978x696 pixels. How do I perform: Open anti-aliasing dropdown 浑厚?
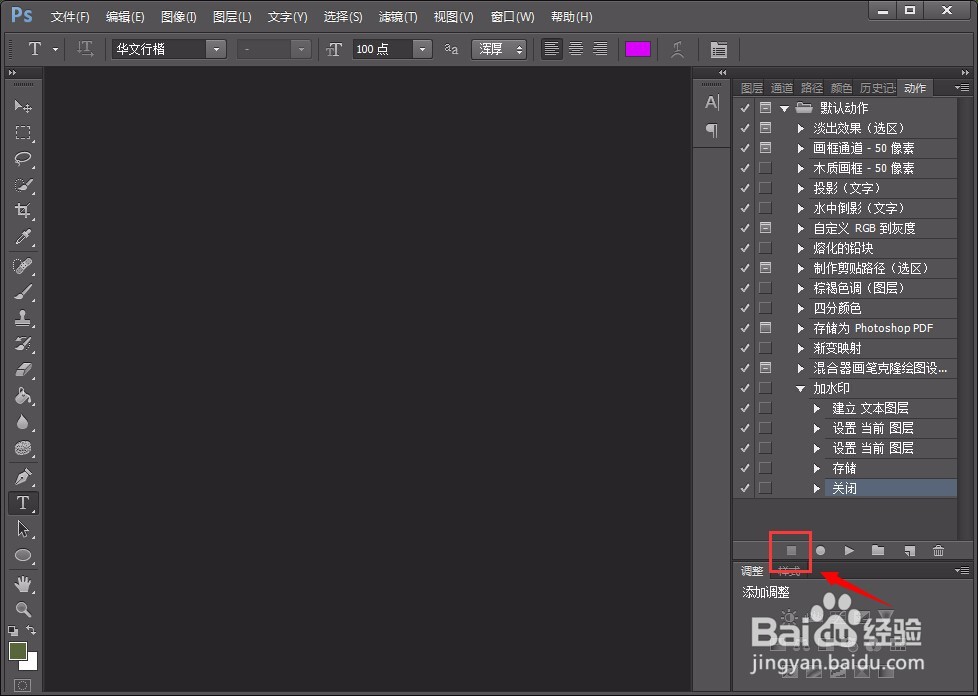click(x=499, y=49)
